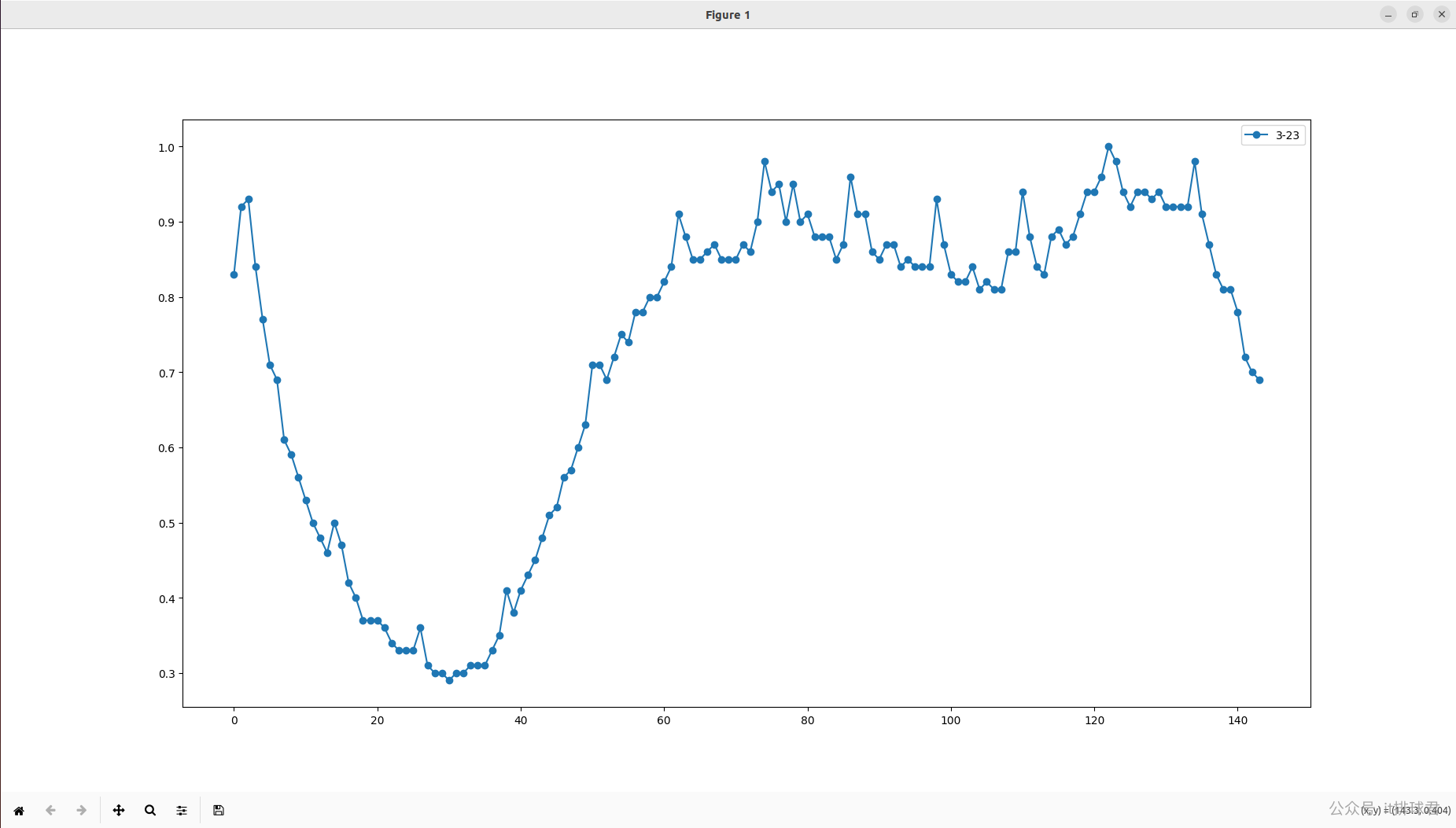
Task: Maximize the Figure 1 window
Action: coord(1414,14)
